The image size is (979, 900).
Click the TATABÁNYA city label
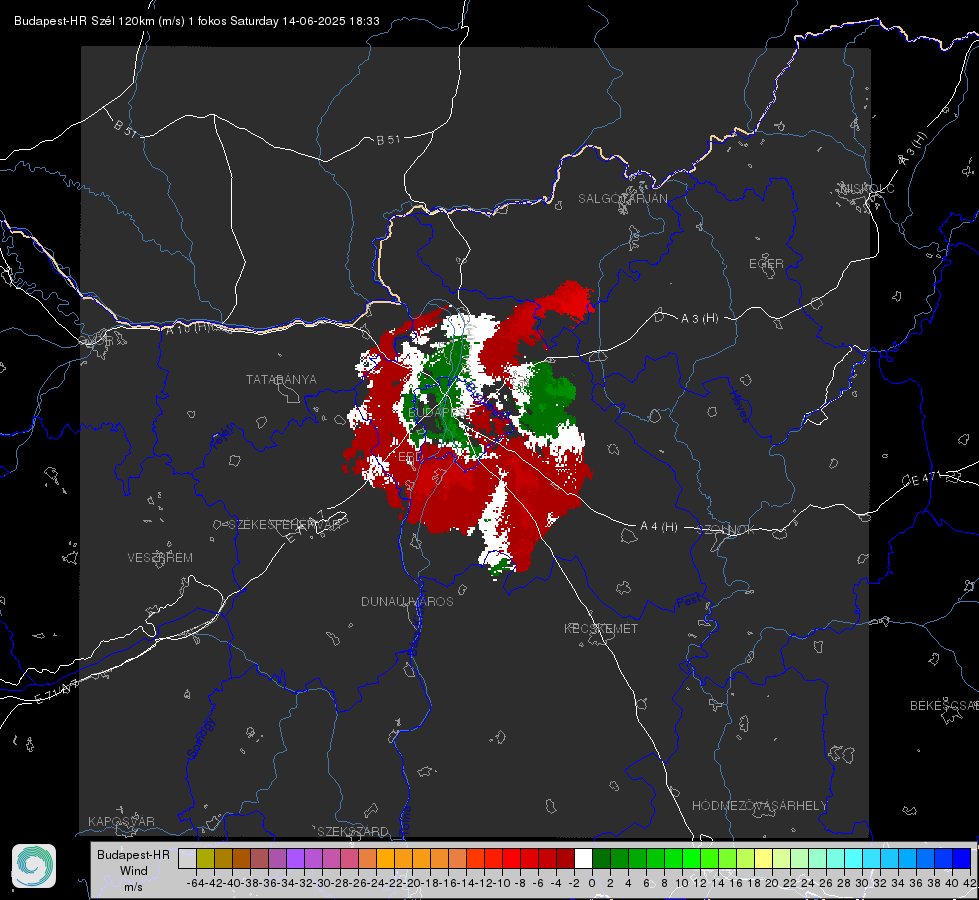pyautogui.click(x=281, y=380)
